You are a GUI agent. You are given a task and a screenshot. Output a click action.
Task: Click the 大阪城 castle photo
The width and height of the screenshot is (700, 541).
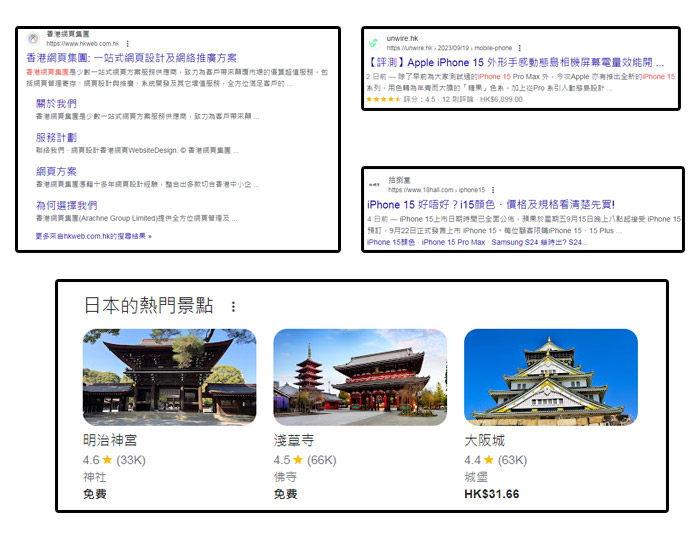click(551, 377)
